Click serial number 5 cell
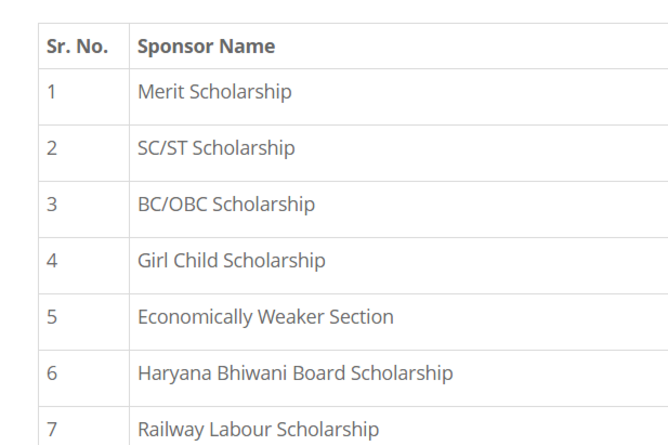This screenshot has width=668, height=445. 52,317
